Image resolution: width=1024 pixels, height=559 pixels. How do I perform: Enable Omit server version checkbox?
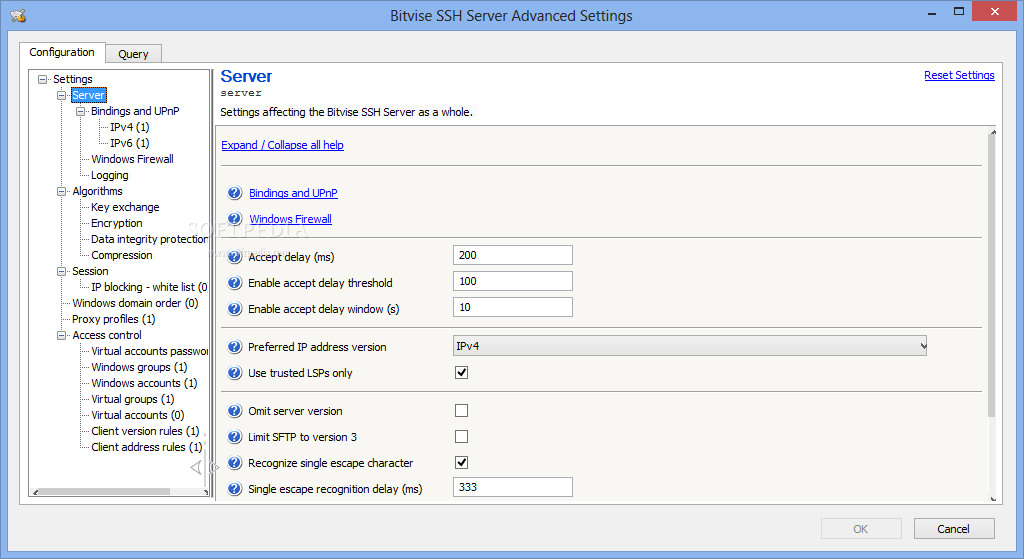tap(461, 410)
